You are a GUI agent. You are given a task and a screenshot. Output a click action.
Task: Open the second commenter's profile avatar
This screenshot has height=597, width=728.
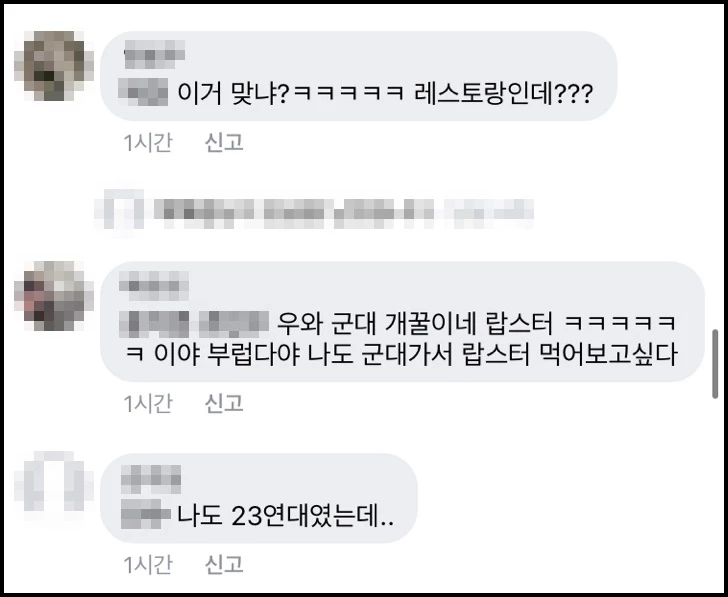[x=54, y=296]
